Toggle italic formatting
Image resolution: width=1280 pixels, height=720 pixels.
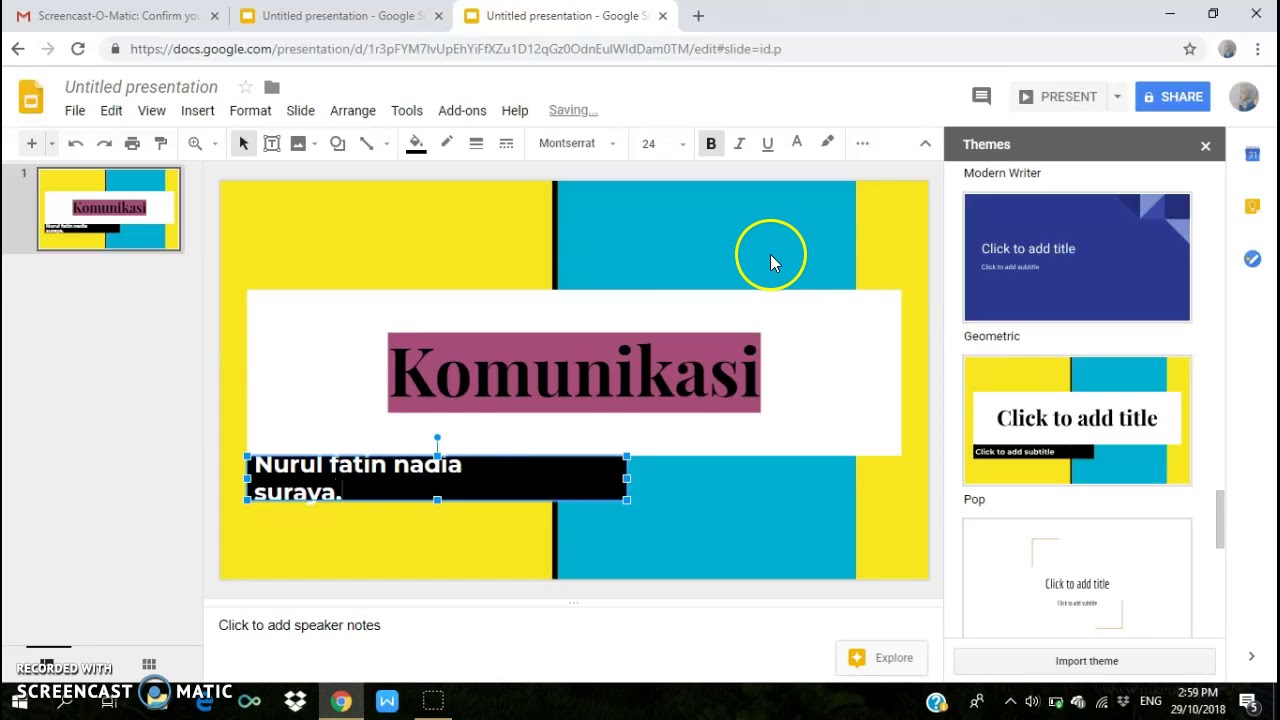739,144
